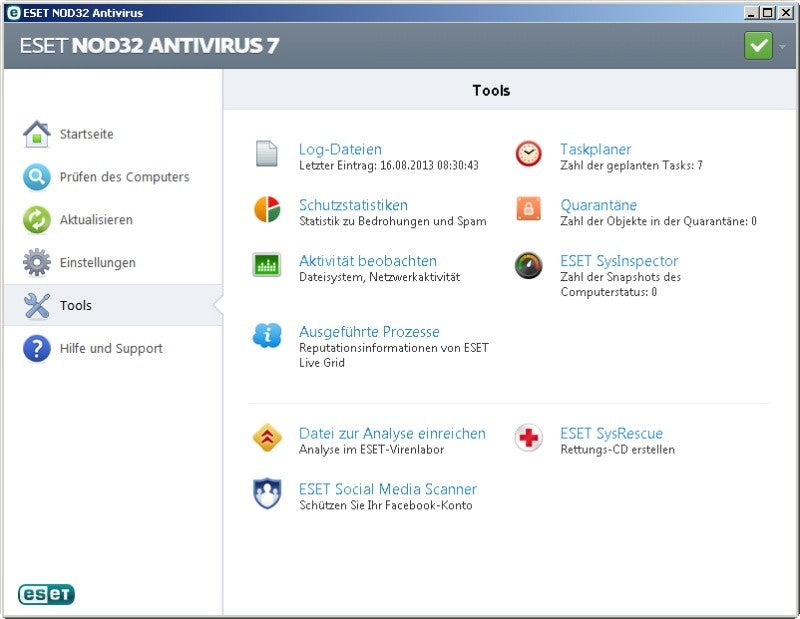Click the Aktivität beobachten green graph icon
Screen dimensions: 800x619
pos(266,264)
